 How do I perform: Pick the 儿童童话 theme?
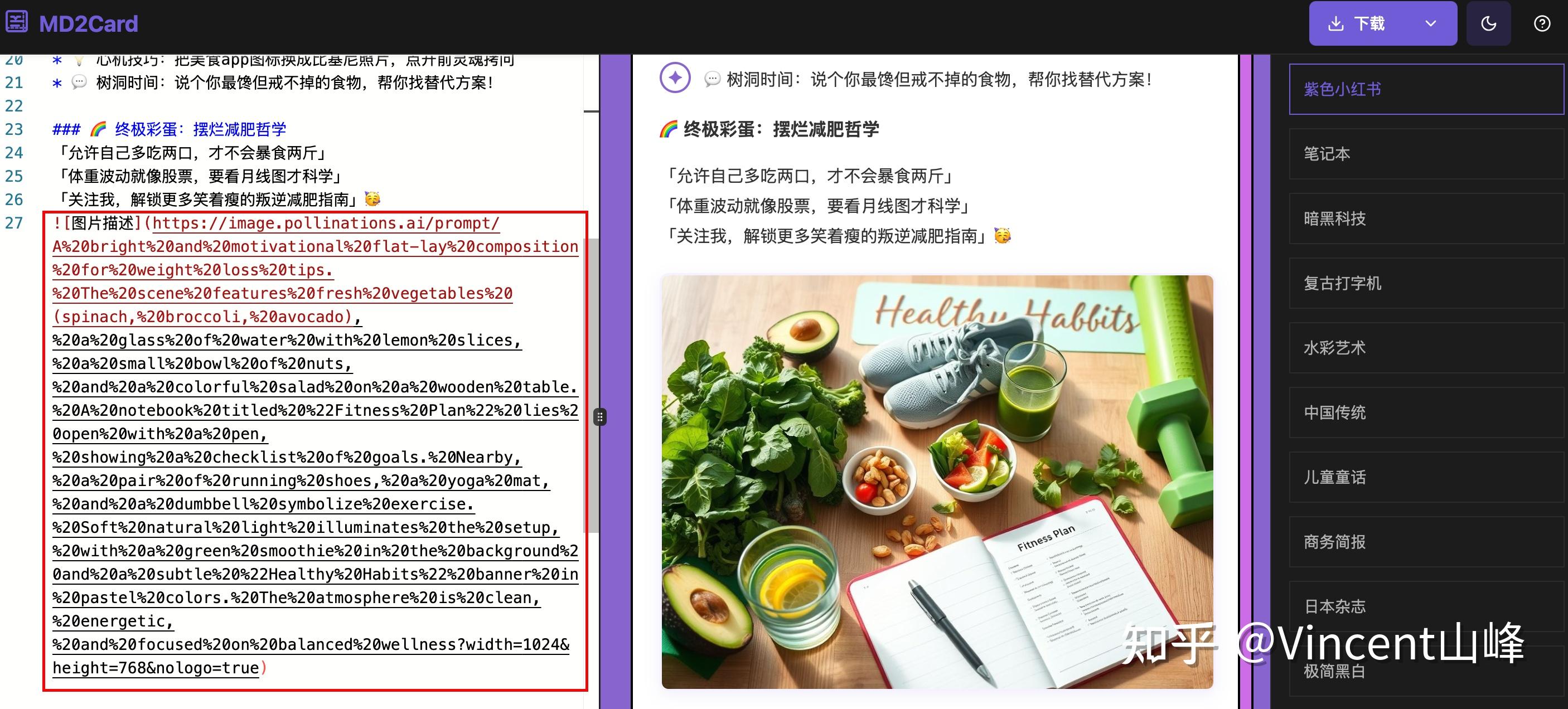point(1426,477)
